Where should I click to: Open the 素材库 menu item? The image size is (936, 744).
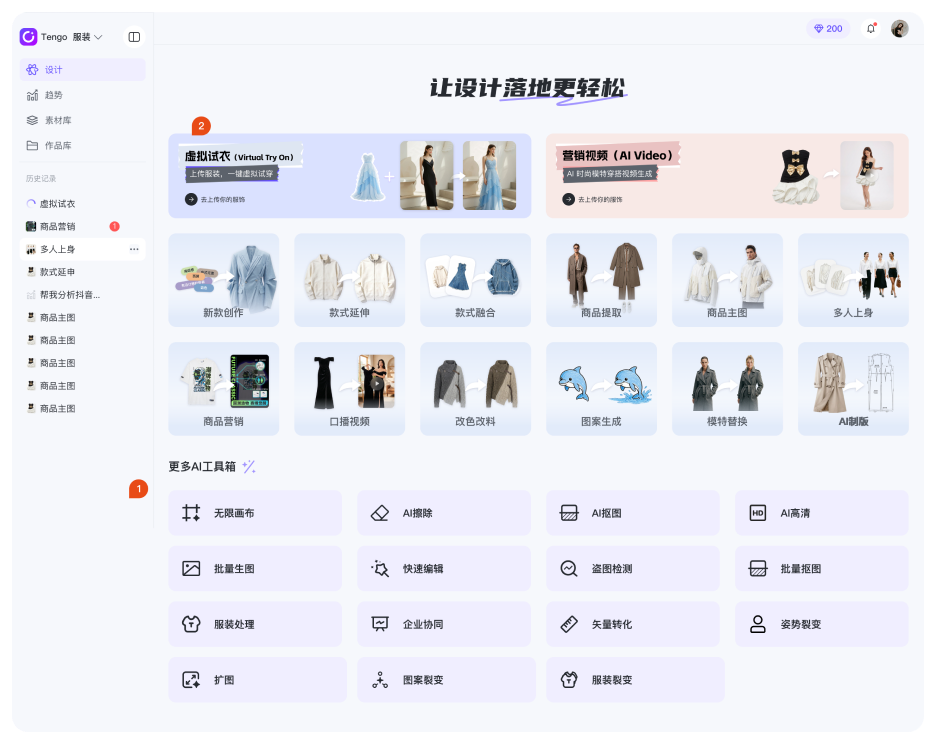click(82, 120)
